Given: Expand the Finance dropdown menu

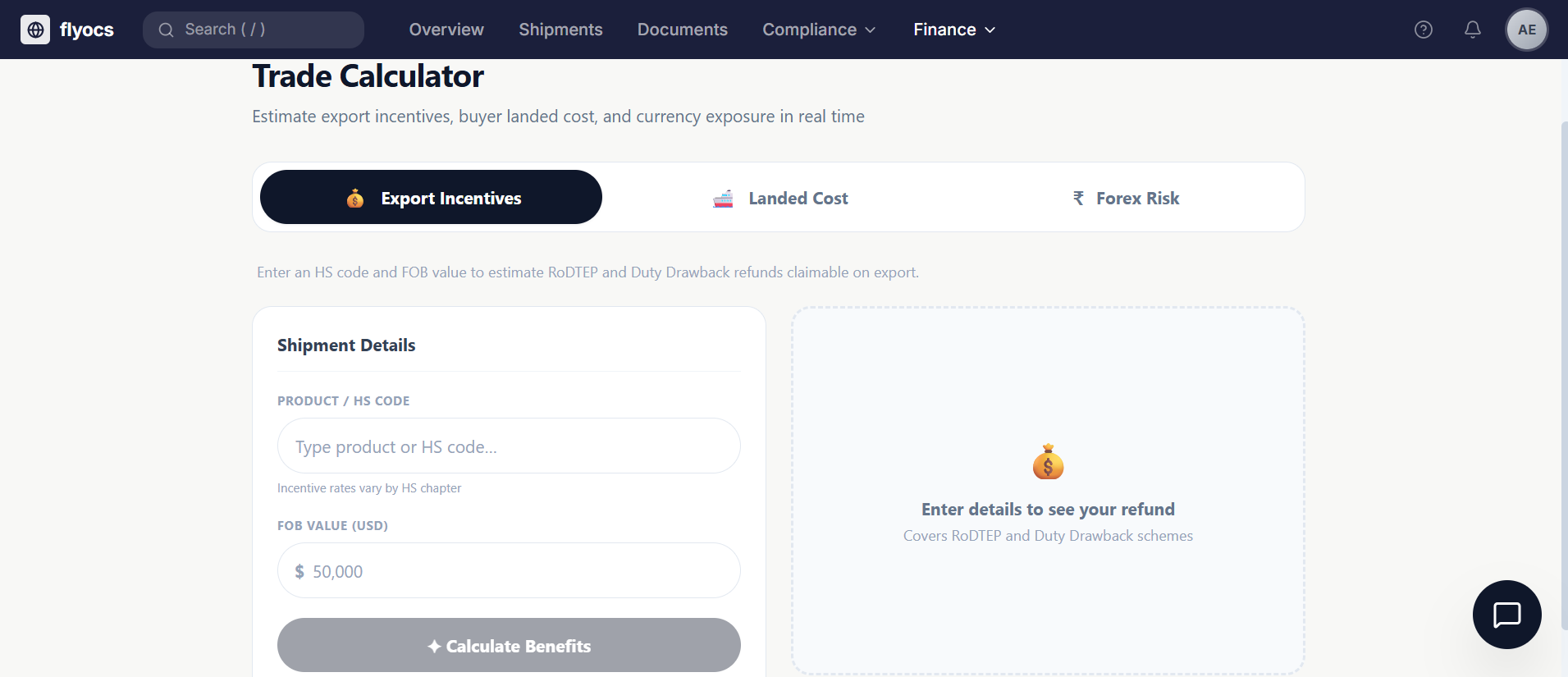Looking at the screenshot, I should pos(954,30).
